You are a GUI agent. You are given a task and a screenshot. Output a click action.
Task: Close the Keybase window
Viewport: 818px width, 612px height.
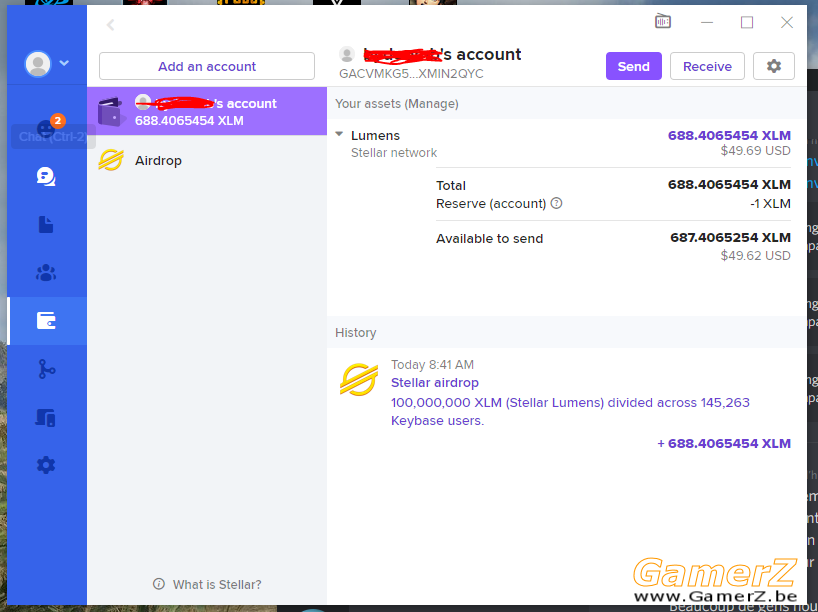point(787,22)
